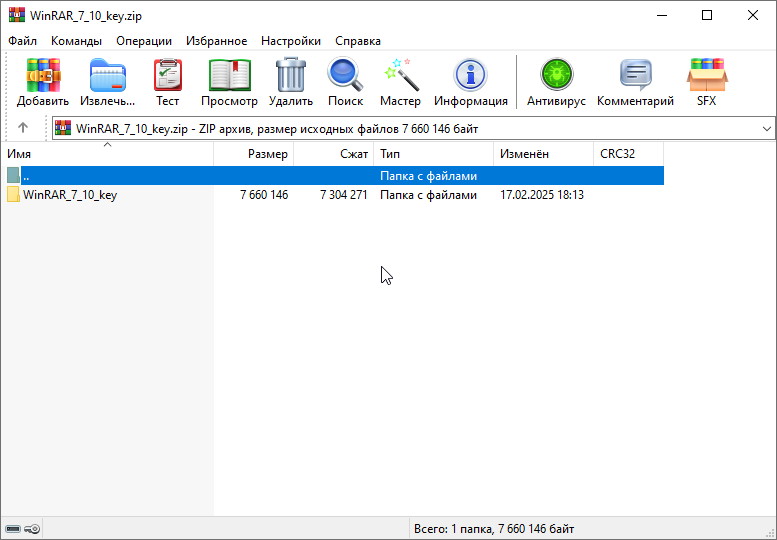This screenshot has width=777, height=540.
Task: Sort by Тип column header
Action: point(434,154)
